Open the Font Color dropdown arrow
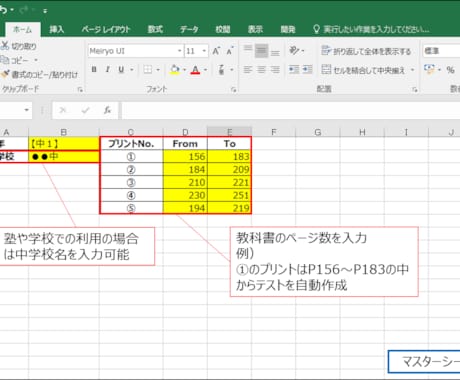Screen dimensions: 460x380 coord(205,69)
